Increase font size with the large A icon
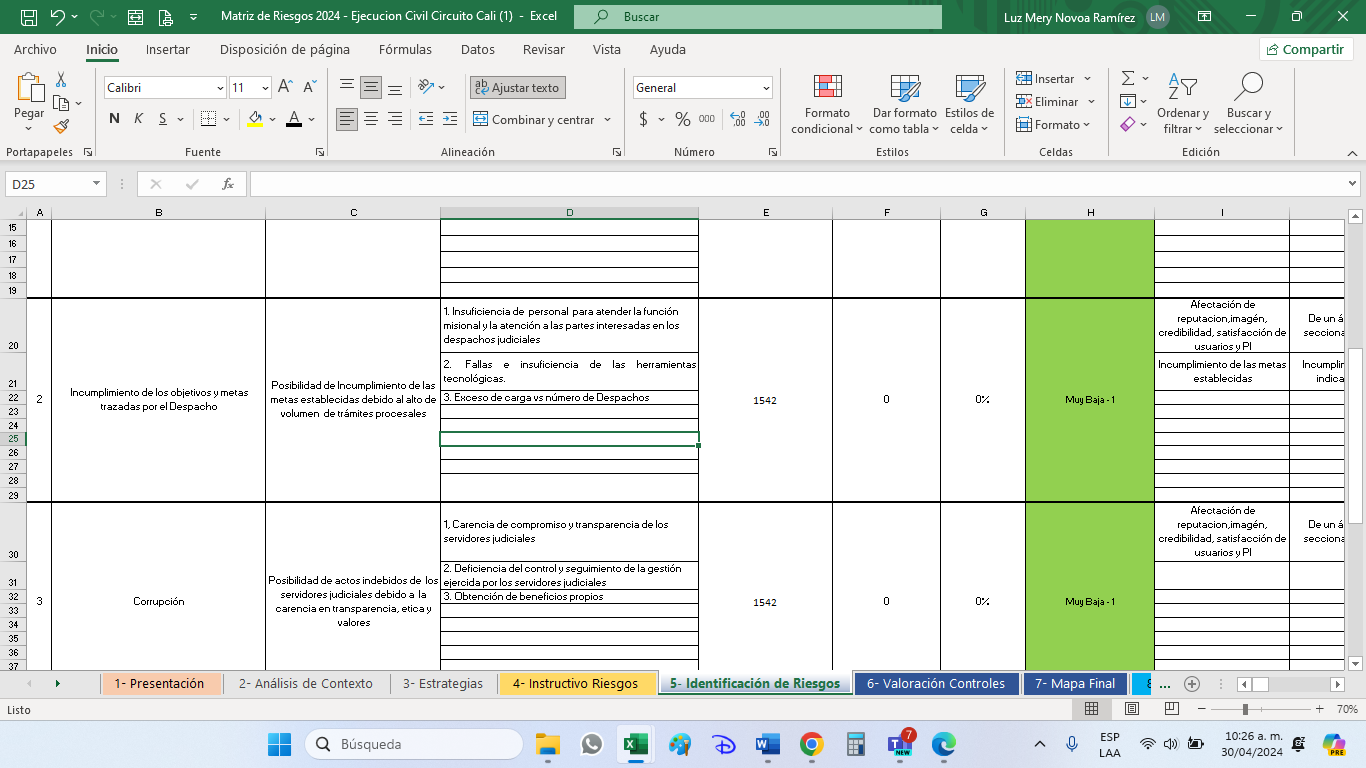Image resolution: width=1366 pixels, height=768 pixels. coord(285,88)
